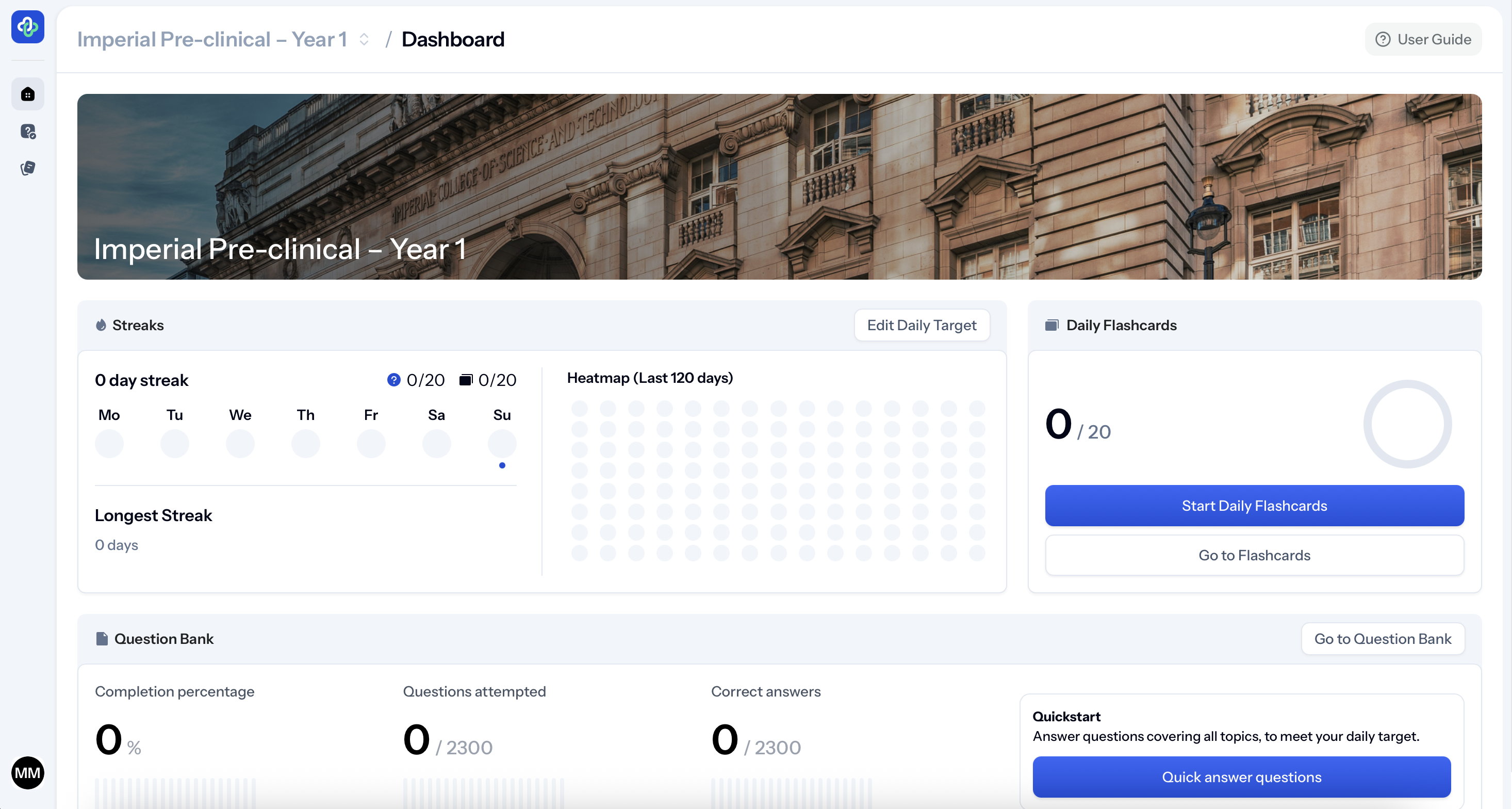Screen dimensions: 1512x809
Task: Start Daily Flashcards
Action: pos(1254,506)
